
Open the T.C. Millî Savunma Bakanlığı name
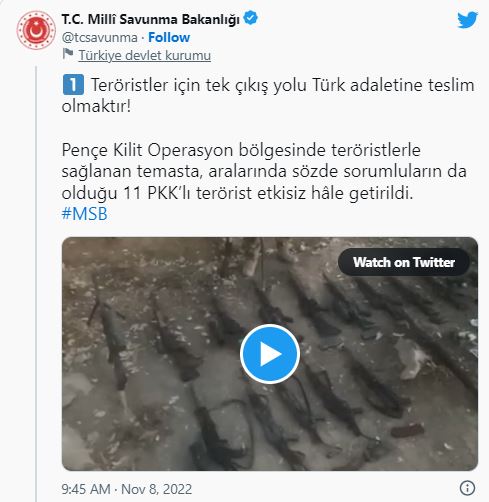coord(151,19)
